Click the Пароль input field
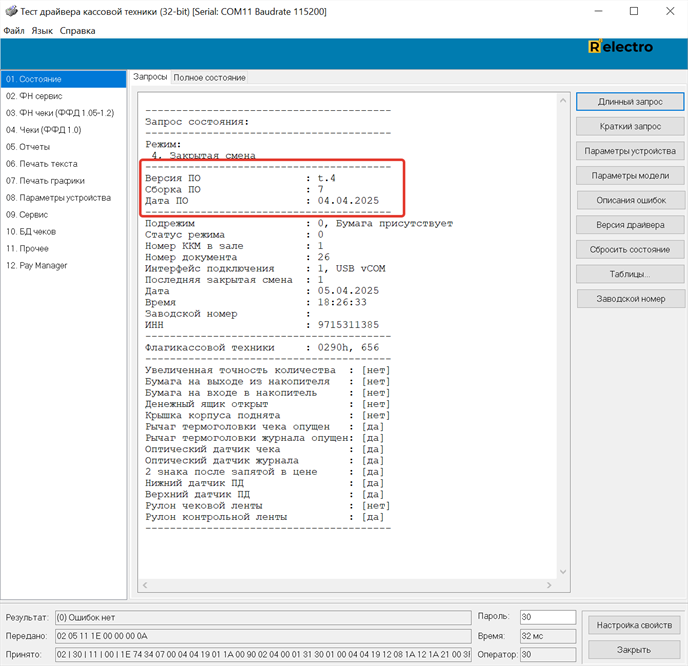The image size is (688, 666). (x=548, y=617)
